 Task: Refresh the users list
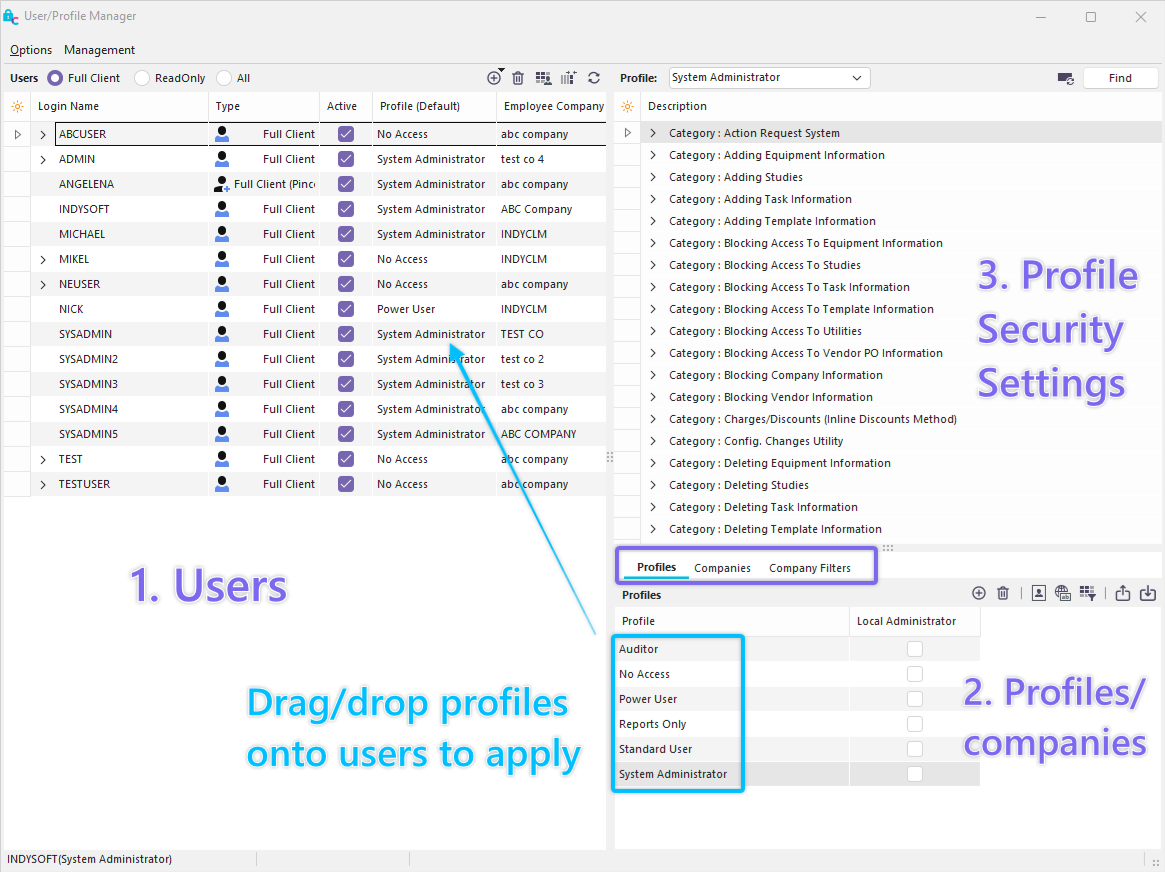point(594,78)
